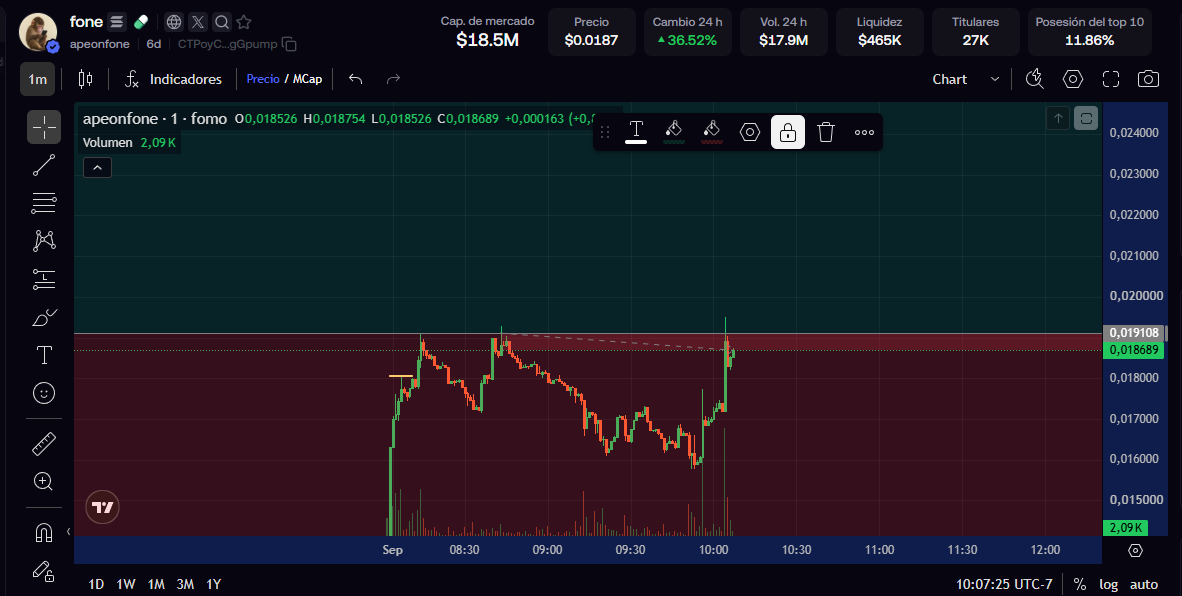Click the 0,019108 price label on axis

(x=1134, y=332)
